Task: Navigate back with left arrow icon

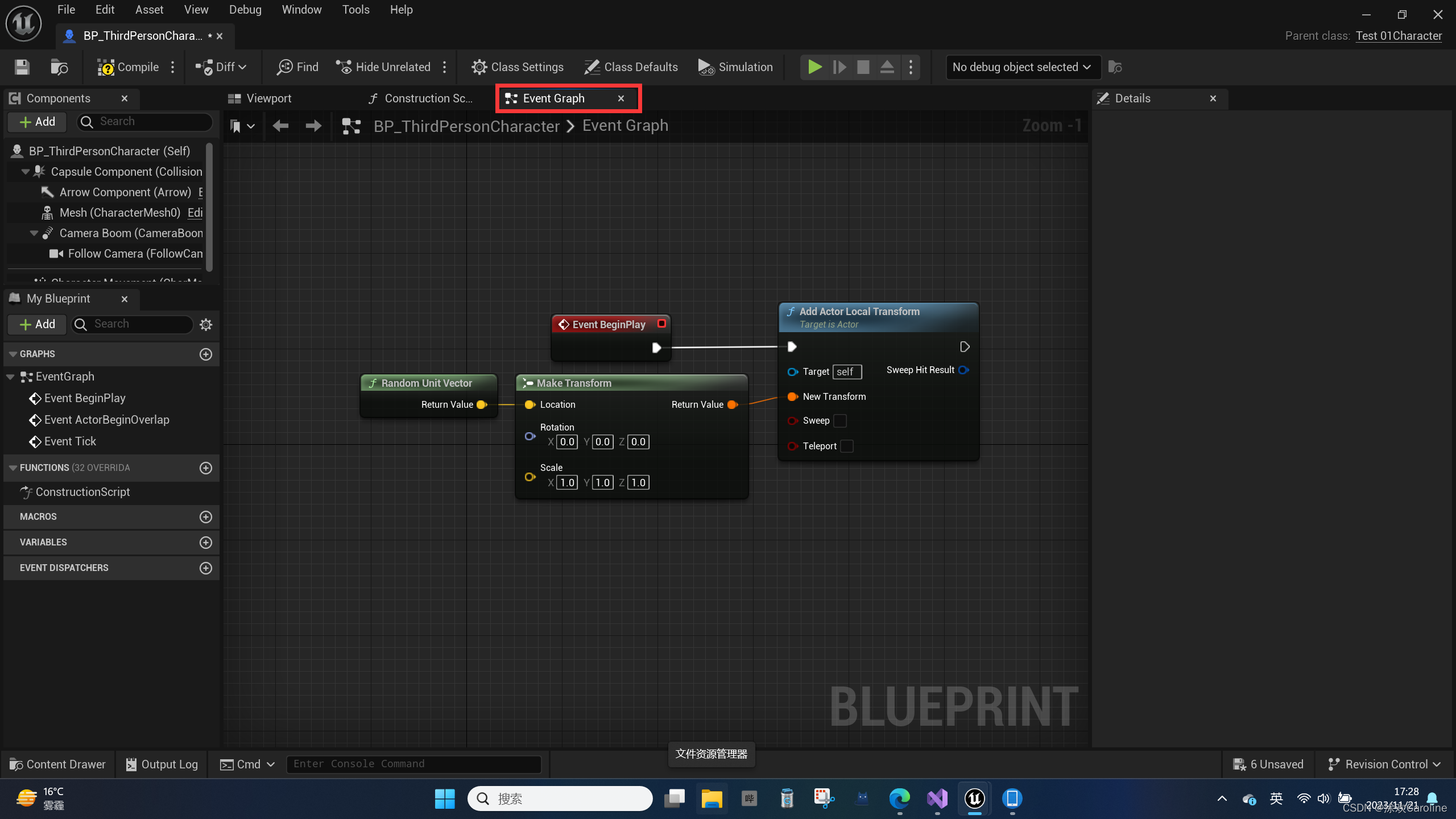Action: click(x=280, y=126)
